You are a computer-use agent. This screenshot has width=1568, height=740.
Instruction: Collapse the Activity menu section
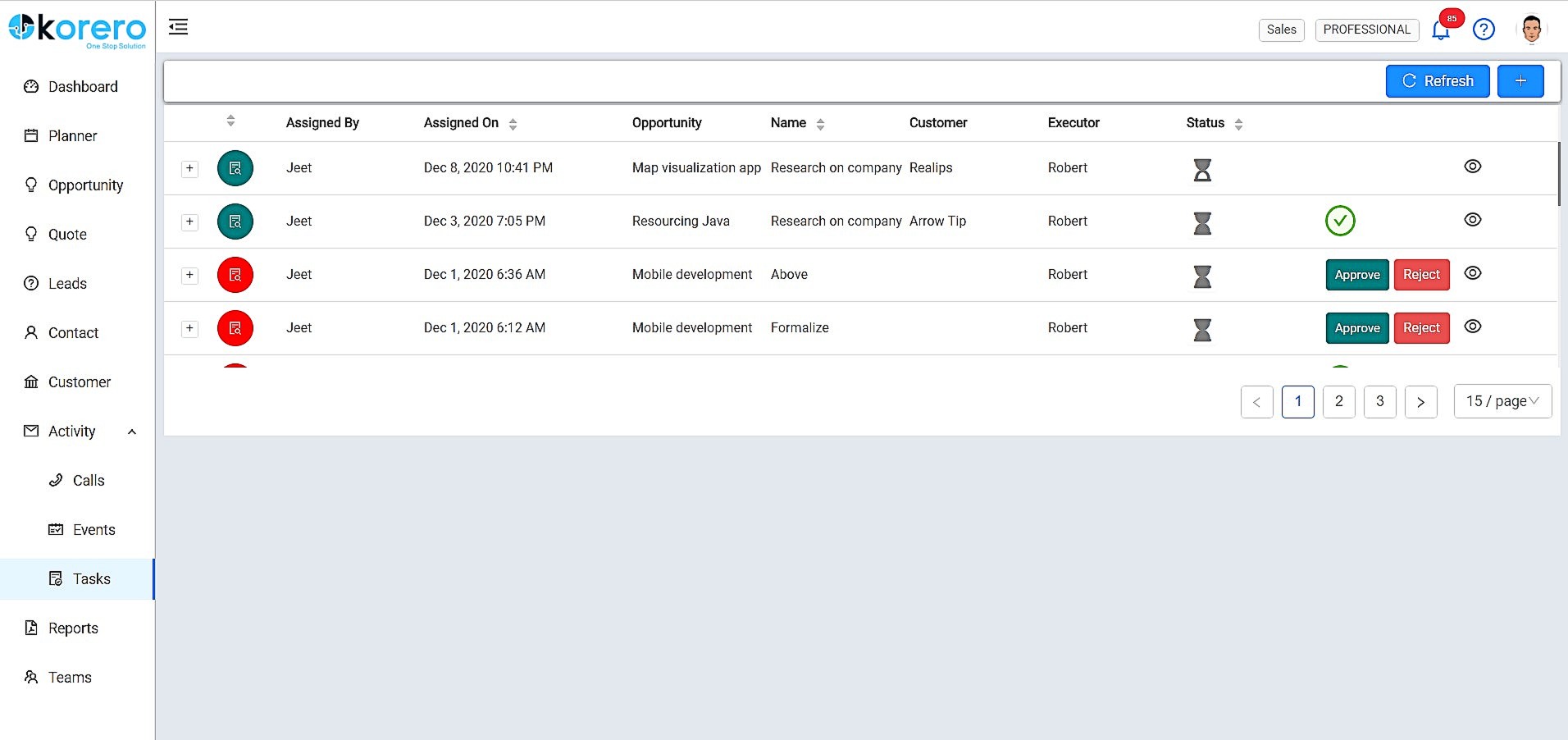coord(132,432)
